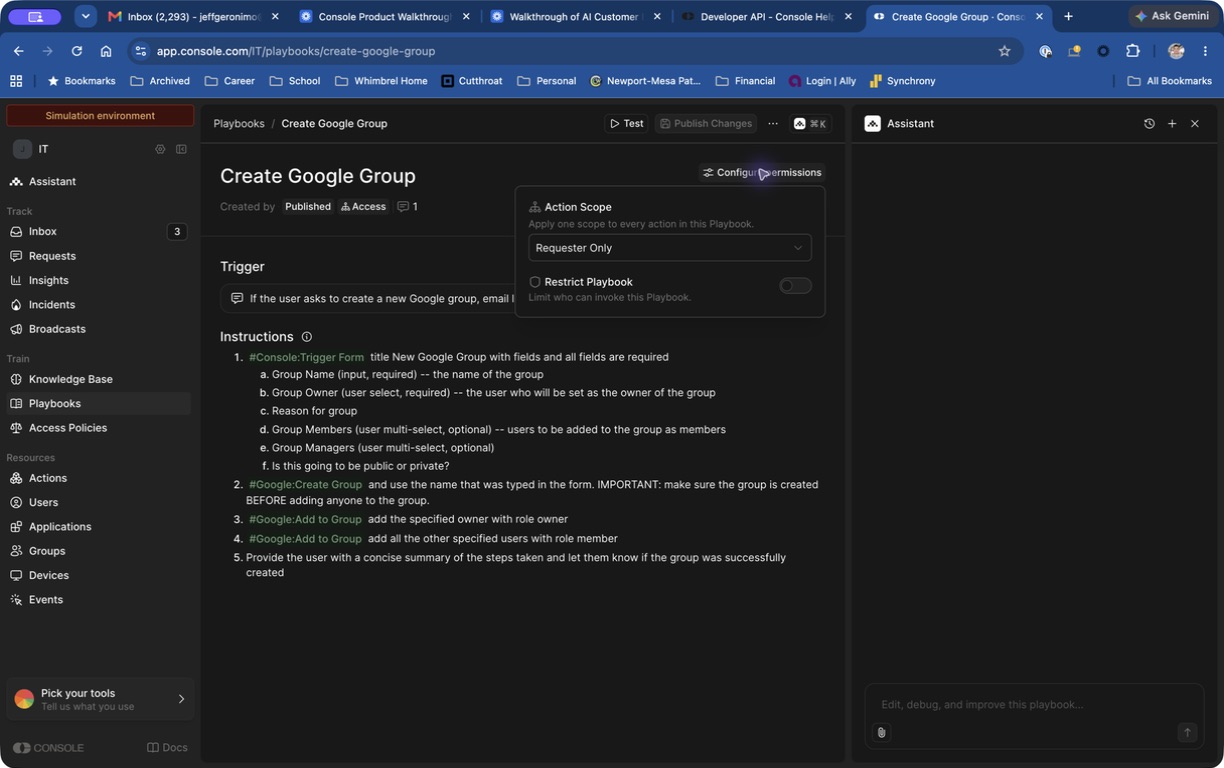Go to Actions under Resources
The width and height of the screenshot is (1224, 768).
click(97, 478)
